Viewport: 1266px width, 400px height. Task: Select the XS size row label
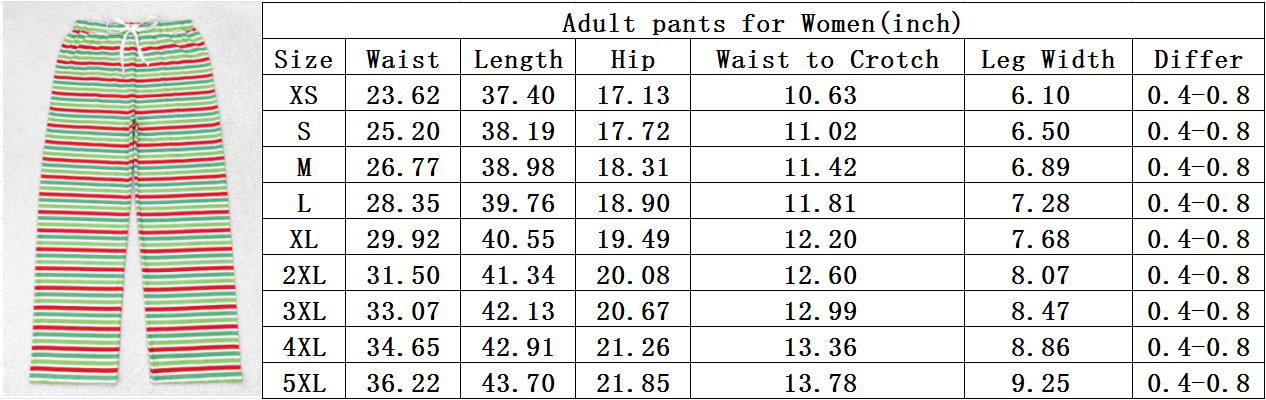pyautogui.click(x=304, y=96)
